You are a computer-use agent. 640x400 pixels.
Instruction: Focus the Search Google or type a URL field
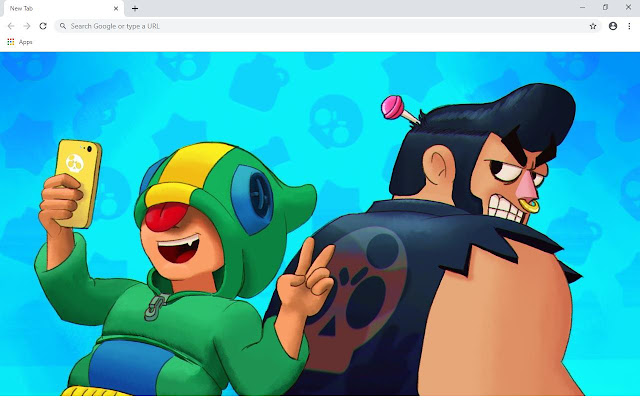[328, 26]
